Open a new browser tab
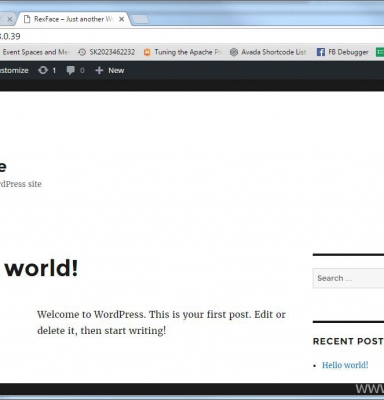Screen dimensions: 384x400 pos(141,20)
